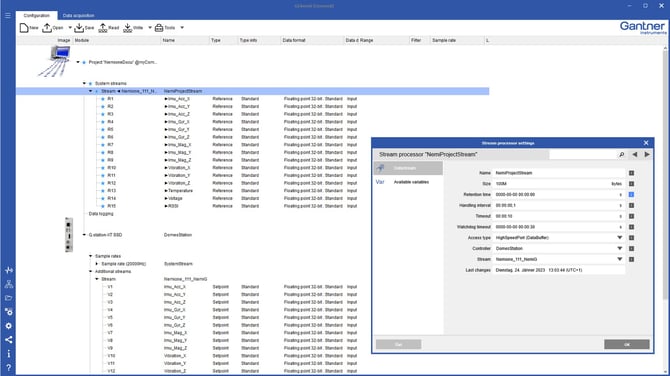Screen dimensions: 670x376
Task: Click the Name field NemiProjectStream
Action: click(558, 173)
